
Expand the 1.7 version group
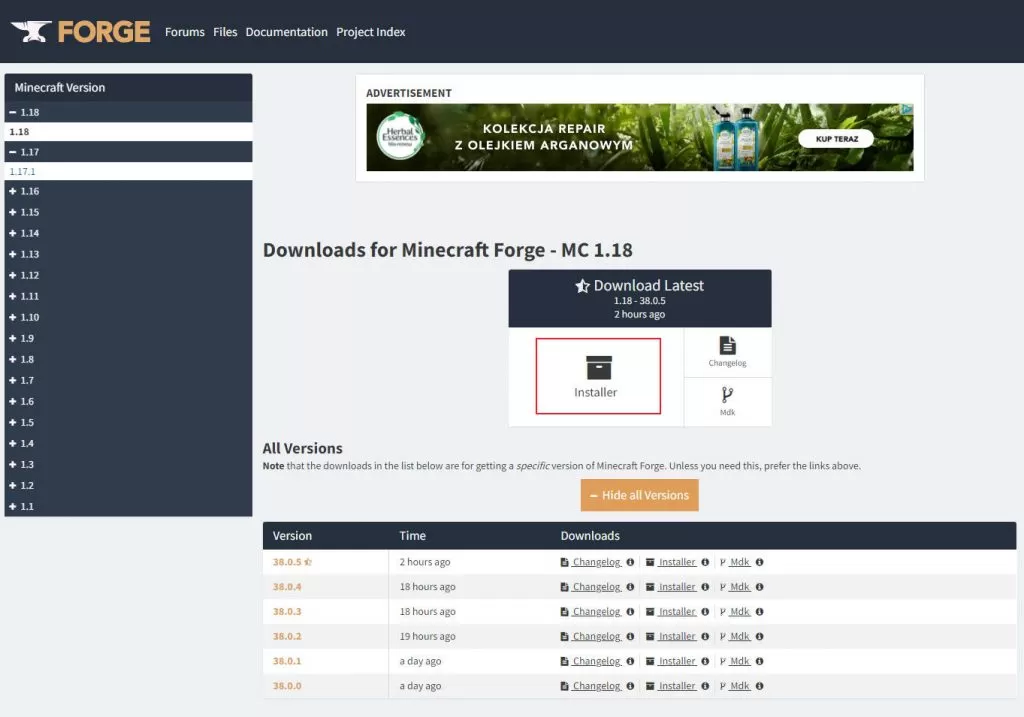(x=128, y=380)
